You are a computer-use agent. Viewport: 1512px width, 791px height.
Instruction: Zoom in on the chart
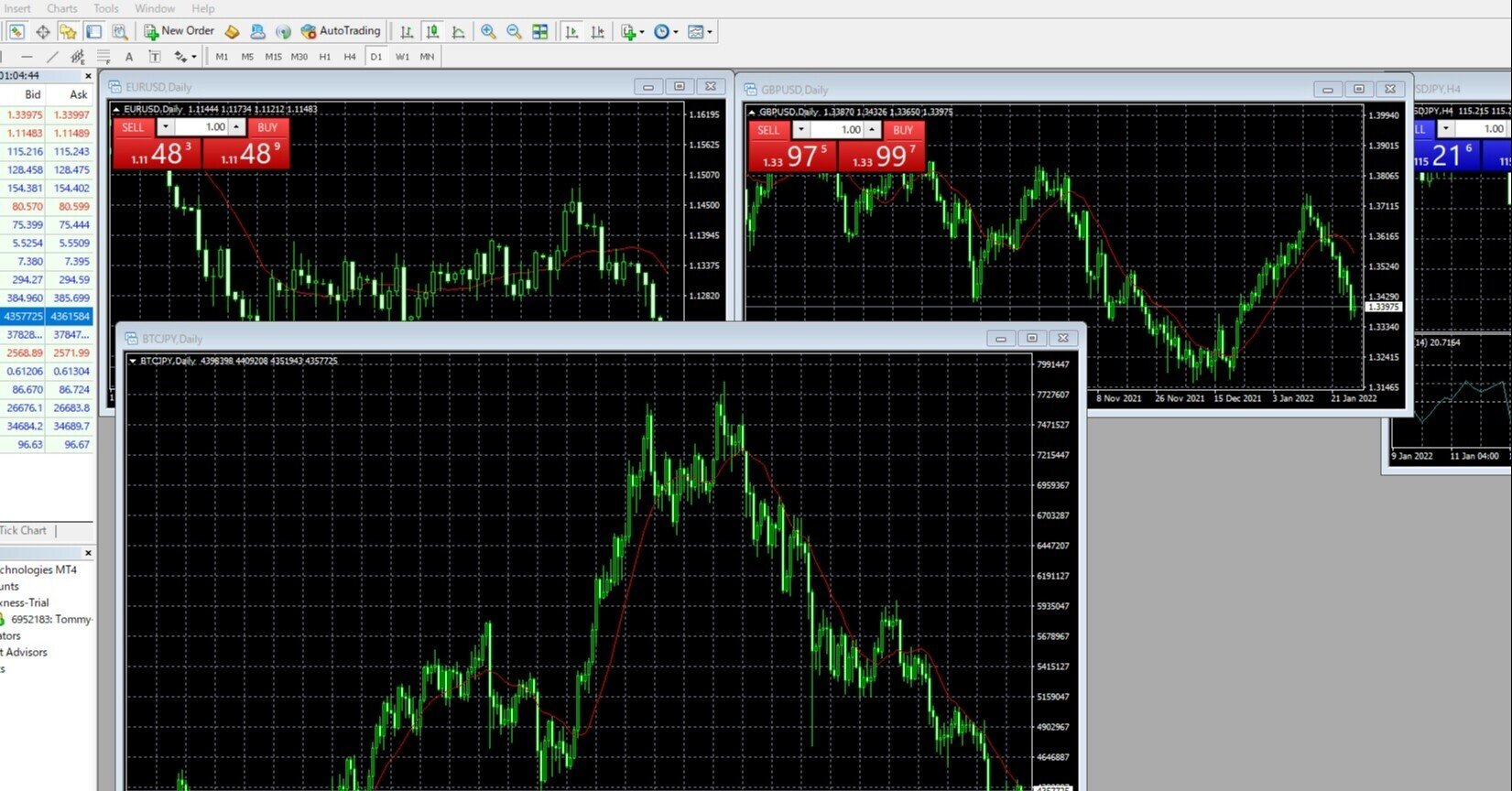point(488,32)
